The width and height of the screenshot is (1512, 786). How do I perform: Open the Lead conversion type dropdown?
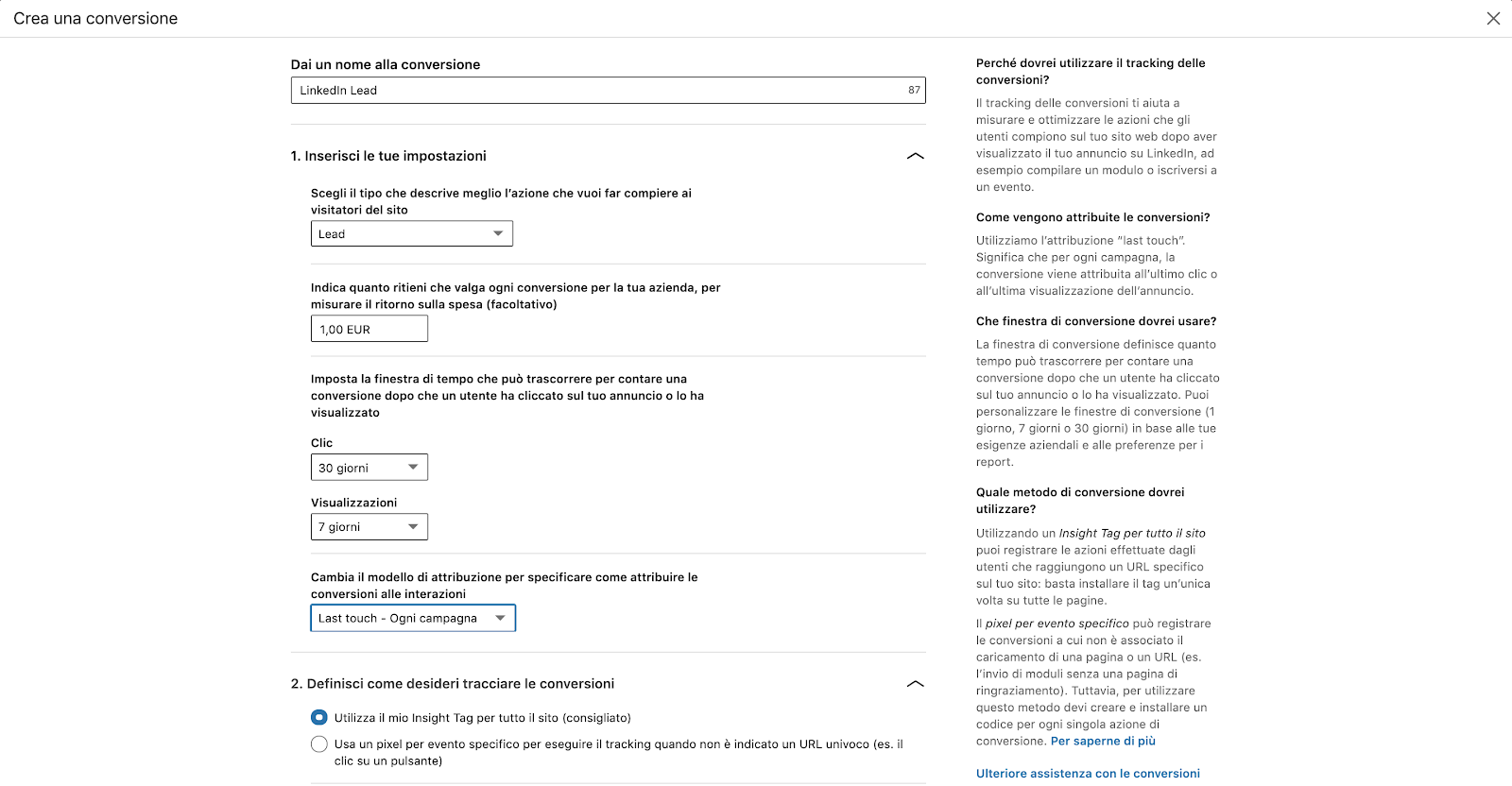[412, 233]
